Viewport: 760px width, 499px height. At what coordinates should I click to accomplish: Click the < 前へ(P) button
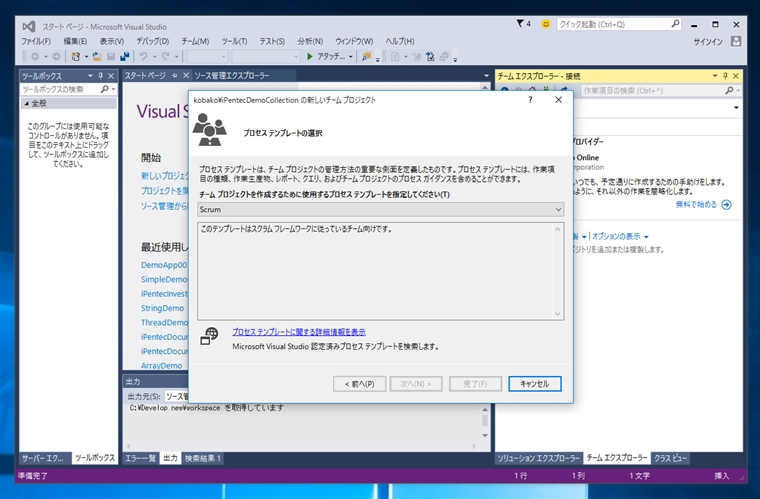[x=360, y=384]
